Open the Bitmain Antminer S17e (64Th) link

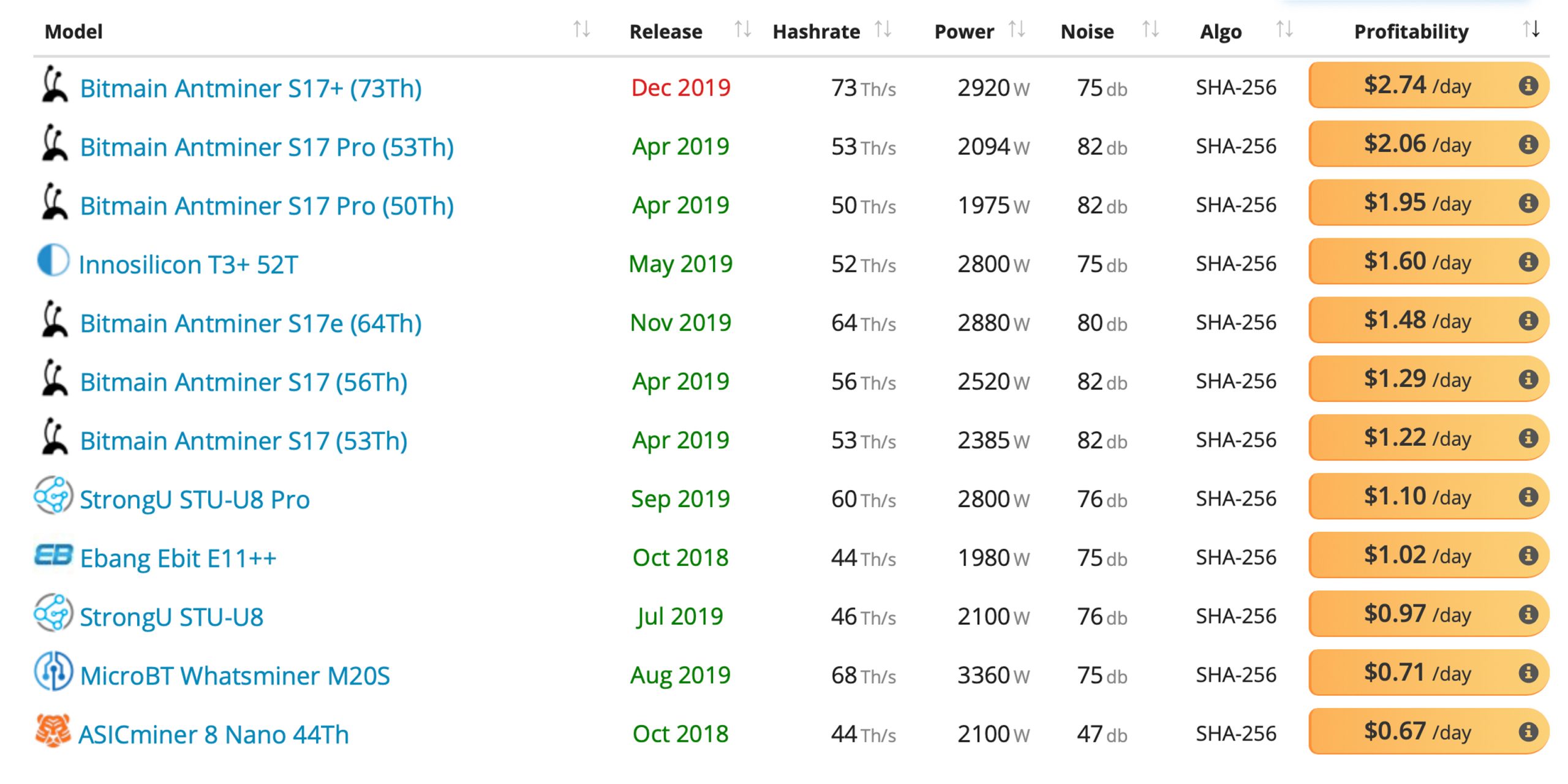[x=251, y=323]
